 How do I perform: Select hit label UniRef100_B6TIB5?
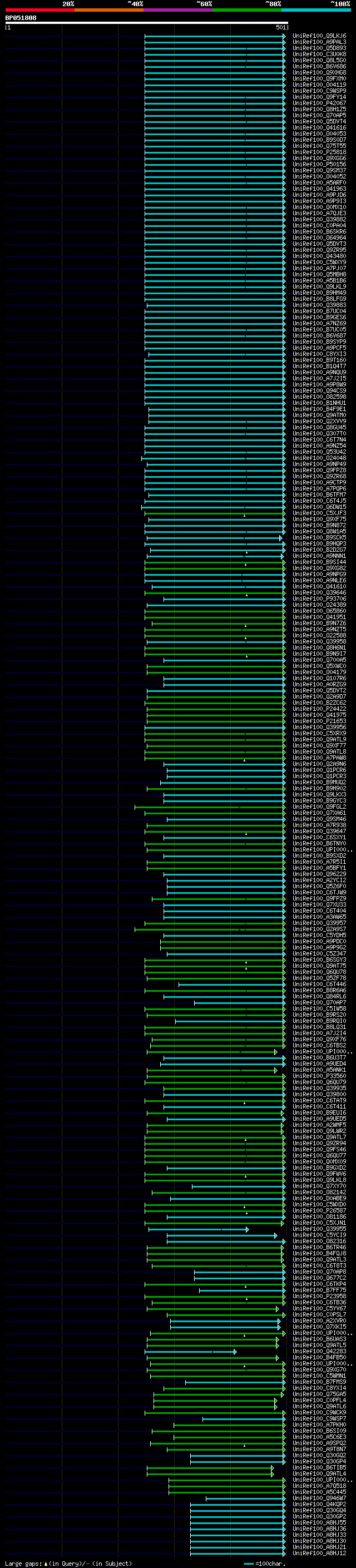click(x=319, y=1467)
